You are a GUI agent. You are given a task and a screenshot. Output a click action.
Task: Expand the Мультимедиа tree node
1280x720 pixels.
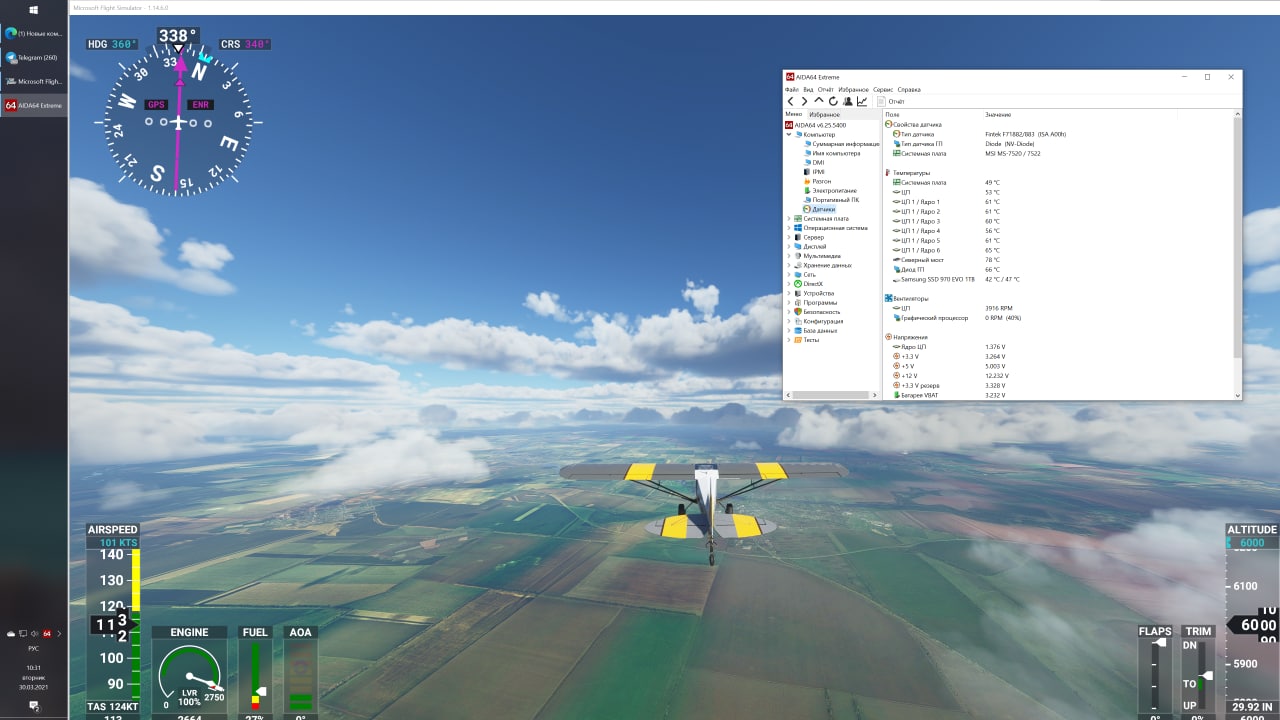789,256
